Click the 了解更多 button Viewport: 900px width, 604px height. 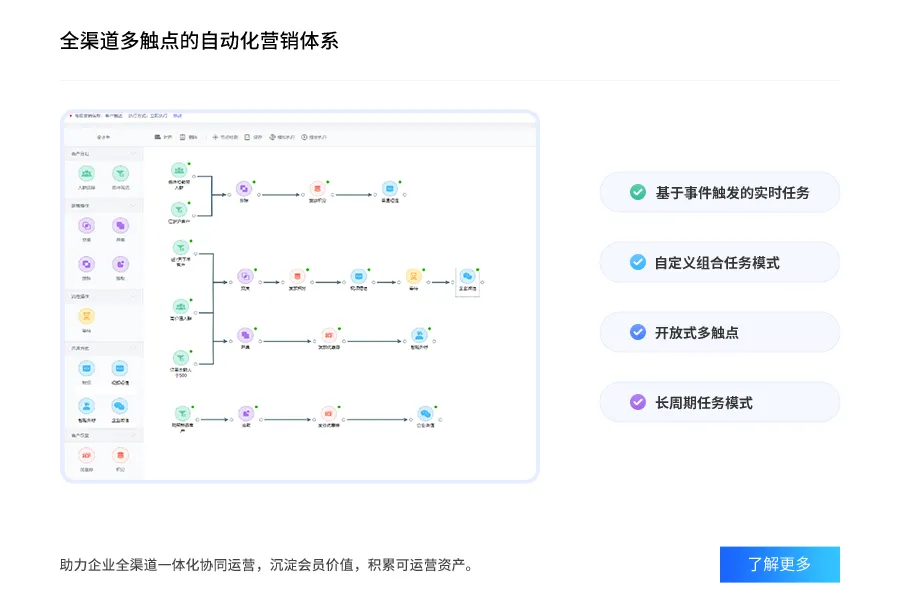tap(779, 564)
